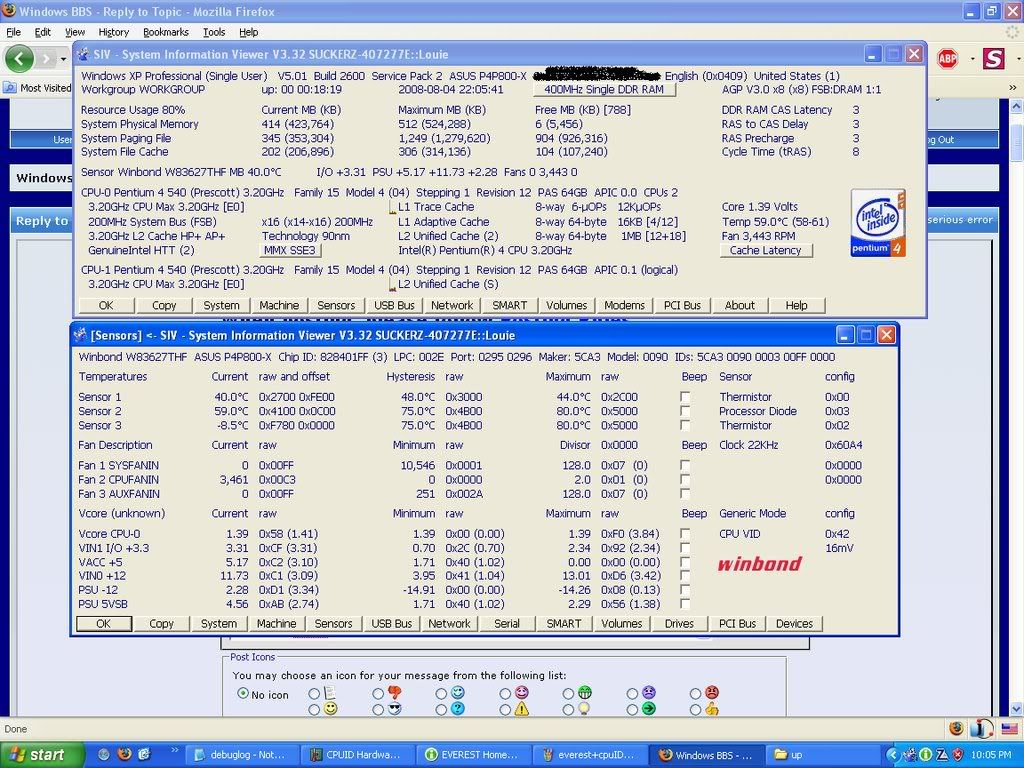Select the radio for the yellow smiley post icon
Image resolution: width=1024 pixels, height=768 pixels.
314,709
